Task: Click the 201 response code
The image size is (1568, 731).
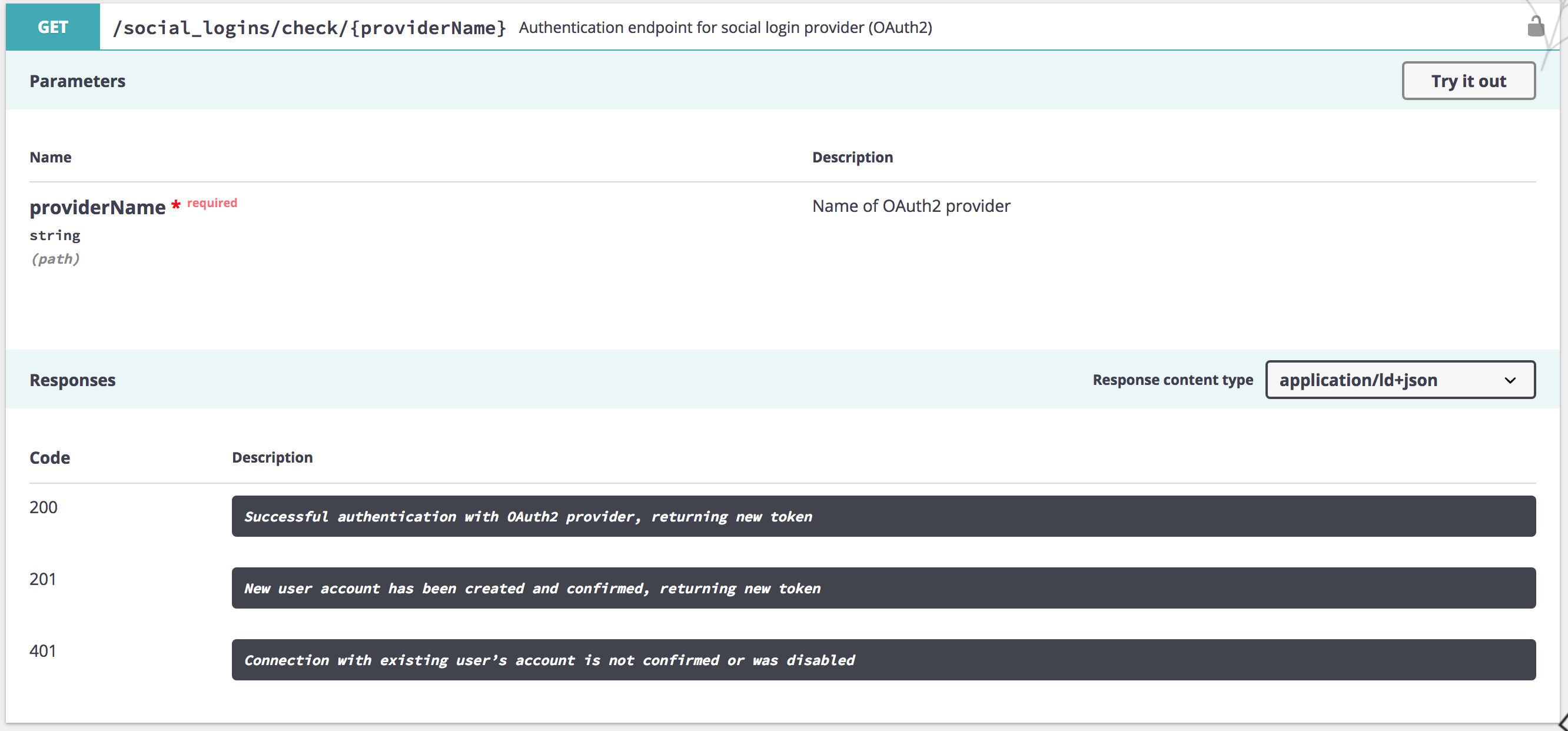Action: [43, 579]
